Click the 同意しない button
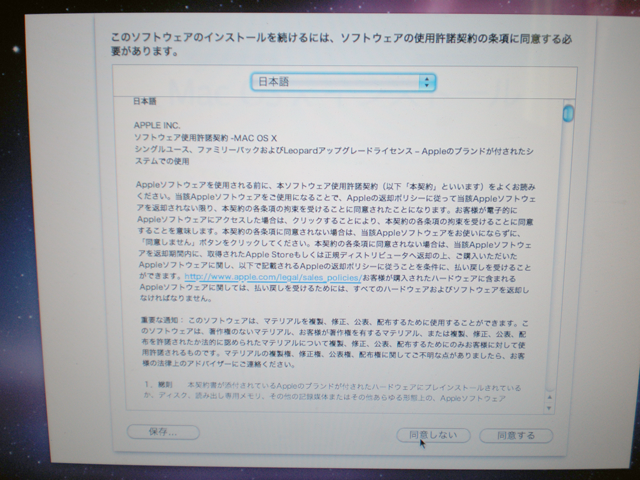The image size is (640, 480). [433, 435]
